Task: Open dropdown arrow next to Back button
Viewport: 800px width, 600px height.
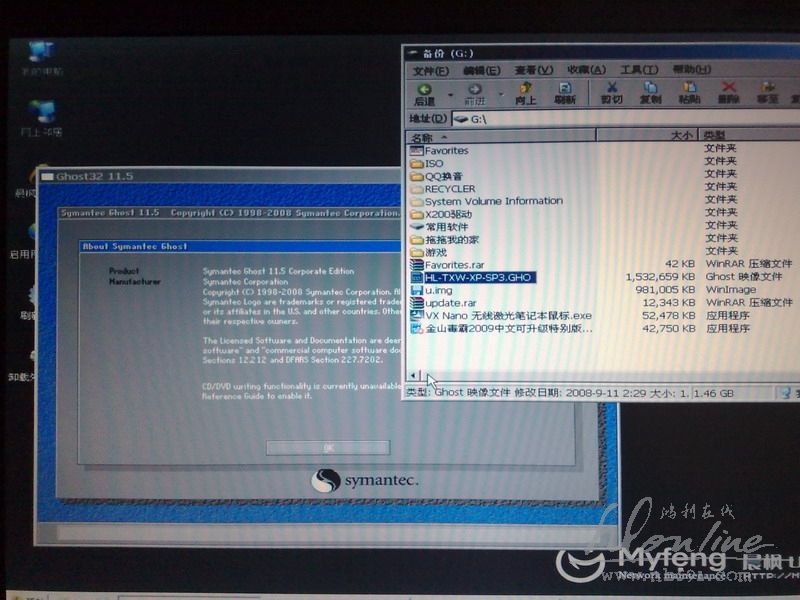Action: pos(451,95)
